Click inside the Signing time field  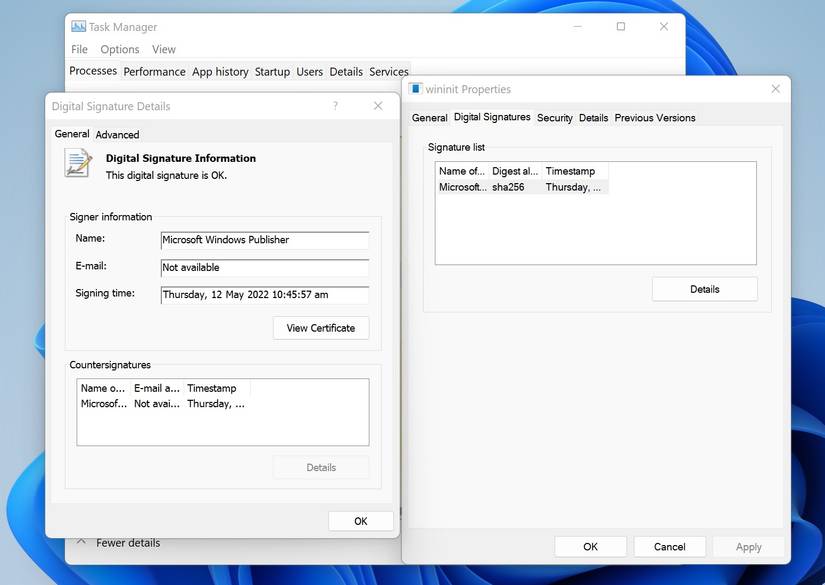(x=264, y=294)
